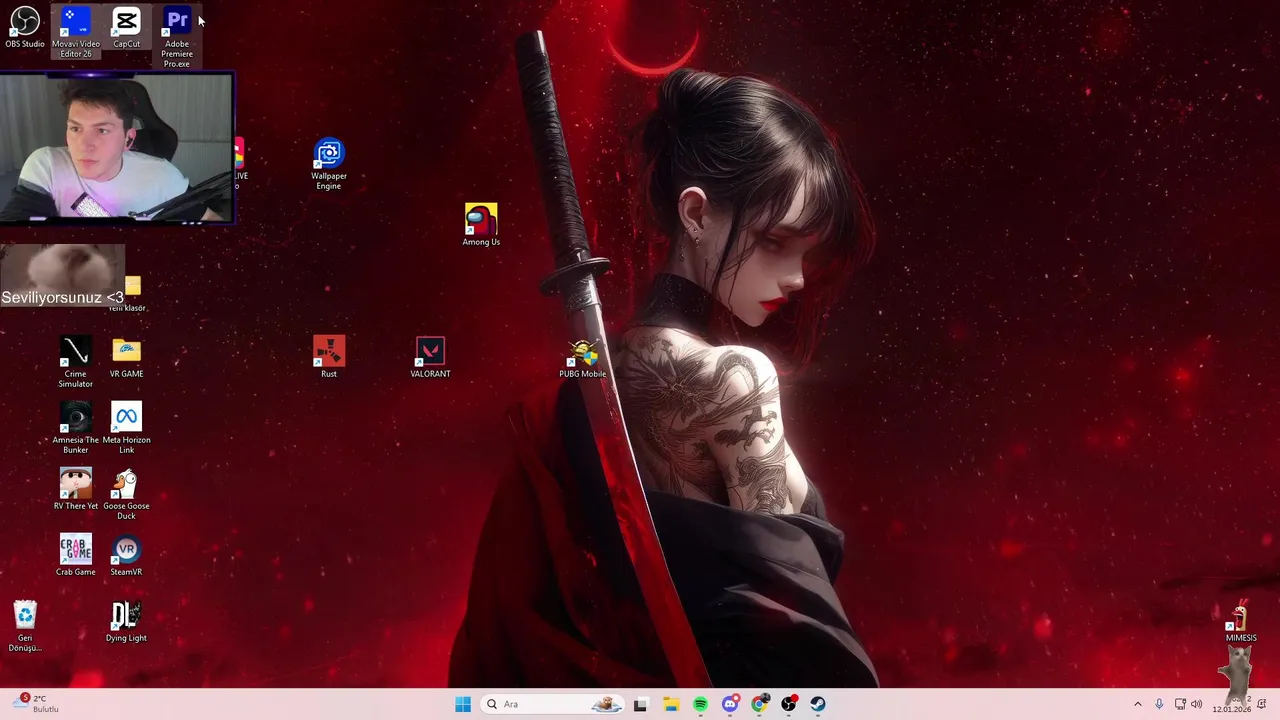Click the Ara taskbar search box
The width and height of the screenshot is (1280, 720).
552,704
